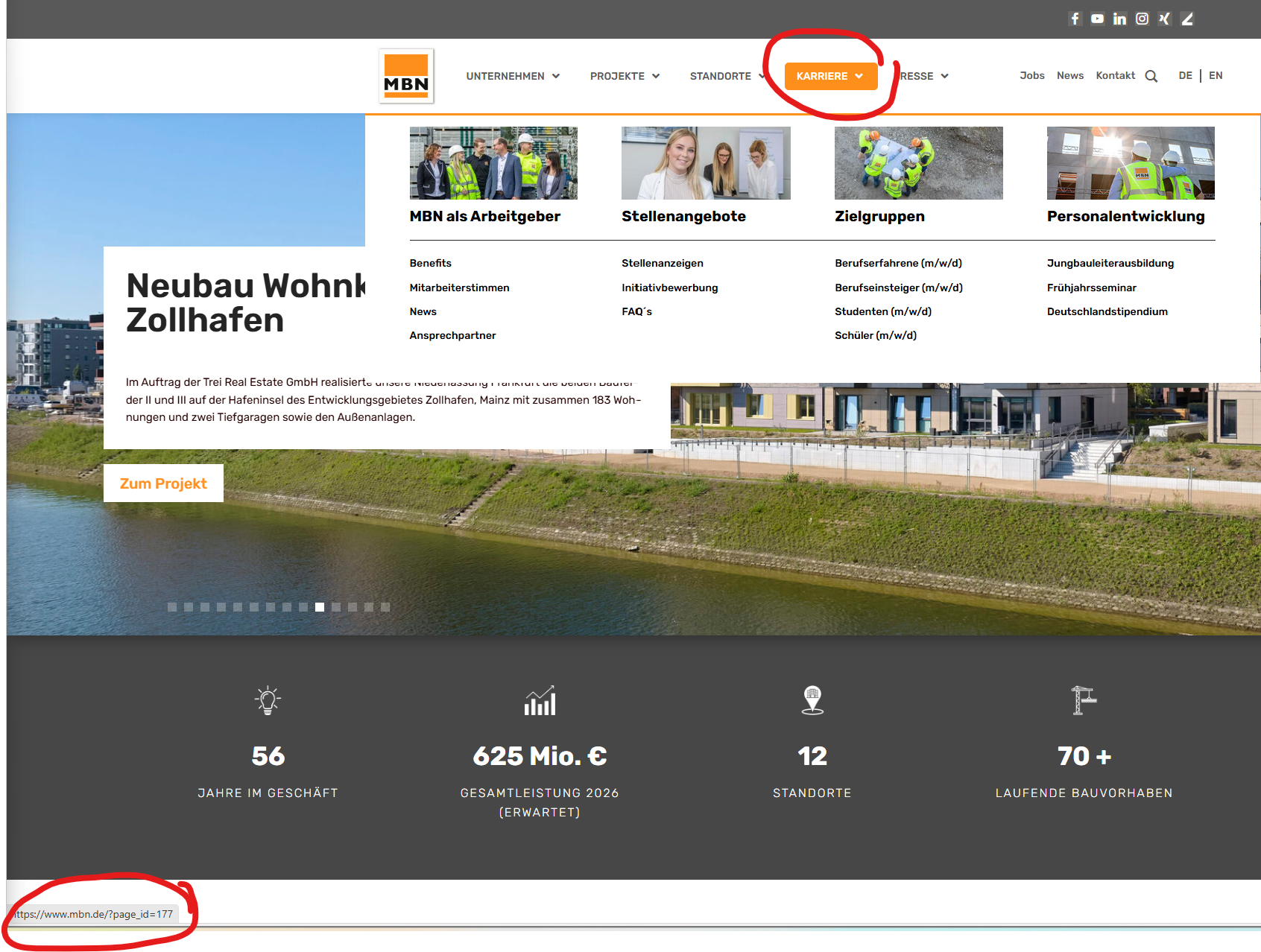
Task: Open Stellenanzeigen in the Karriere menu
Action: pos(662,263)
